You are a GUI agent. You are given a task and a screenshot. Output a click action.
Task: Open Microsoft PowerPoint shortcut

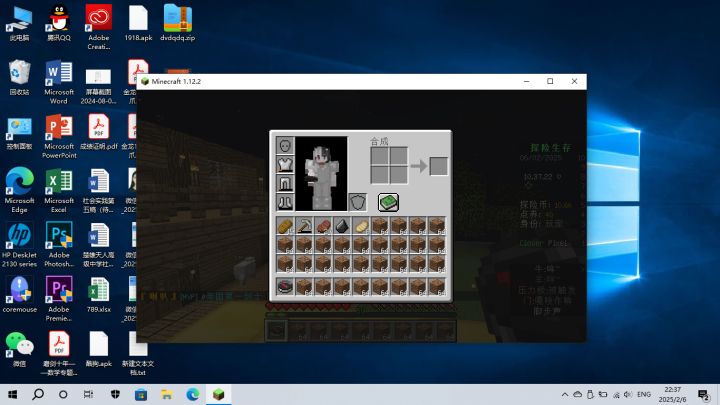coord(59,136)
